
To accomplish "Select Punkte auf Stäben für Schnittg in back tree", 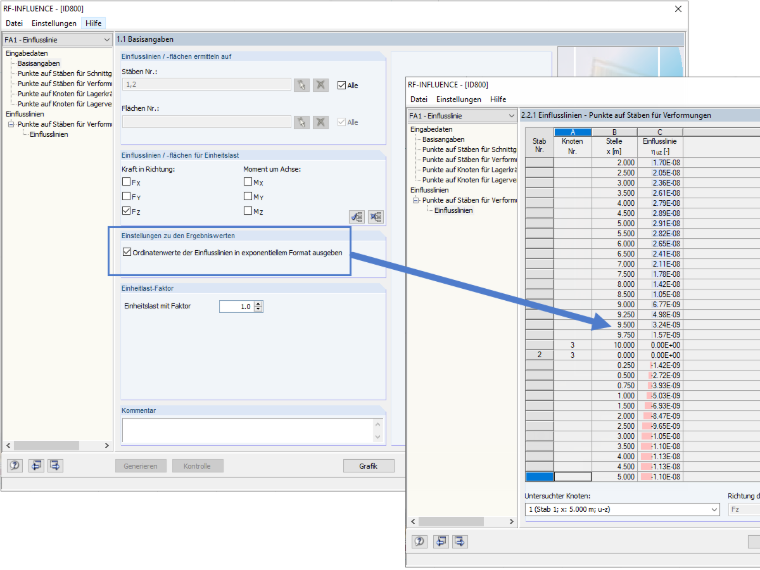I will click(x=64, y=74).
